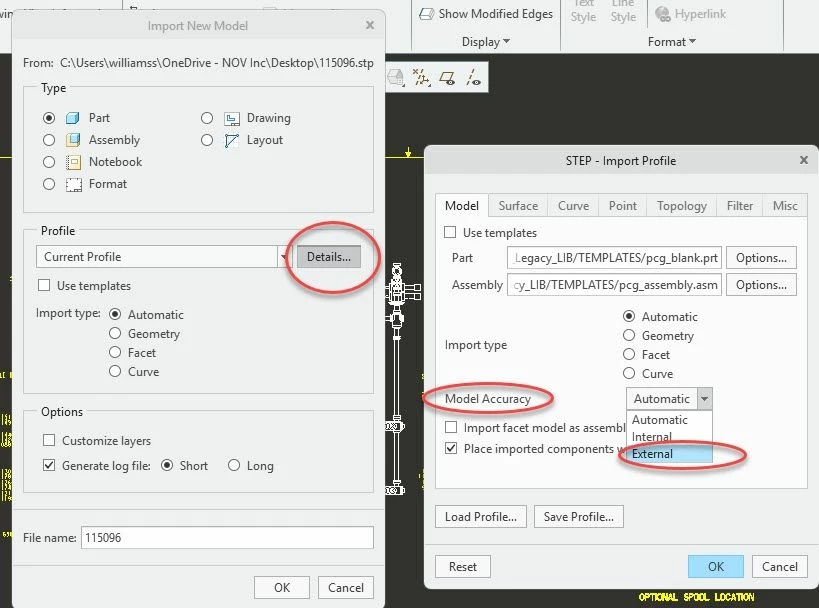Viewport: 819px width, 608px height.
Task: Click the Drawing type icon
Action: pos(232,119)
